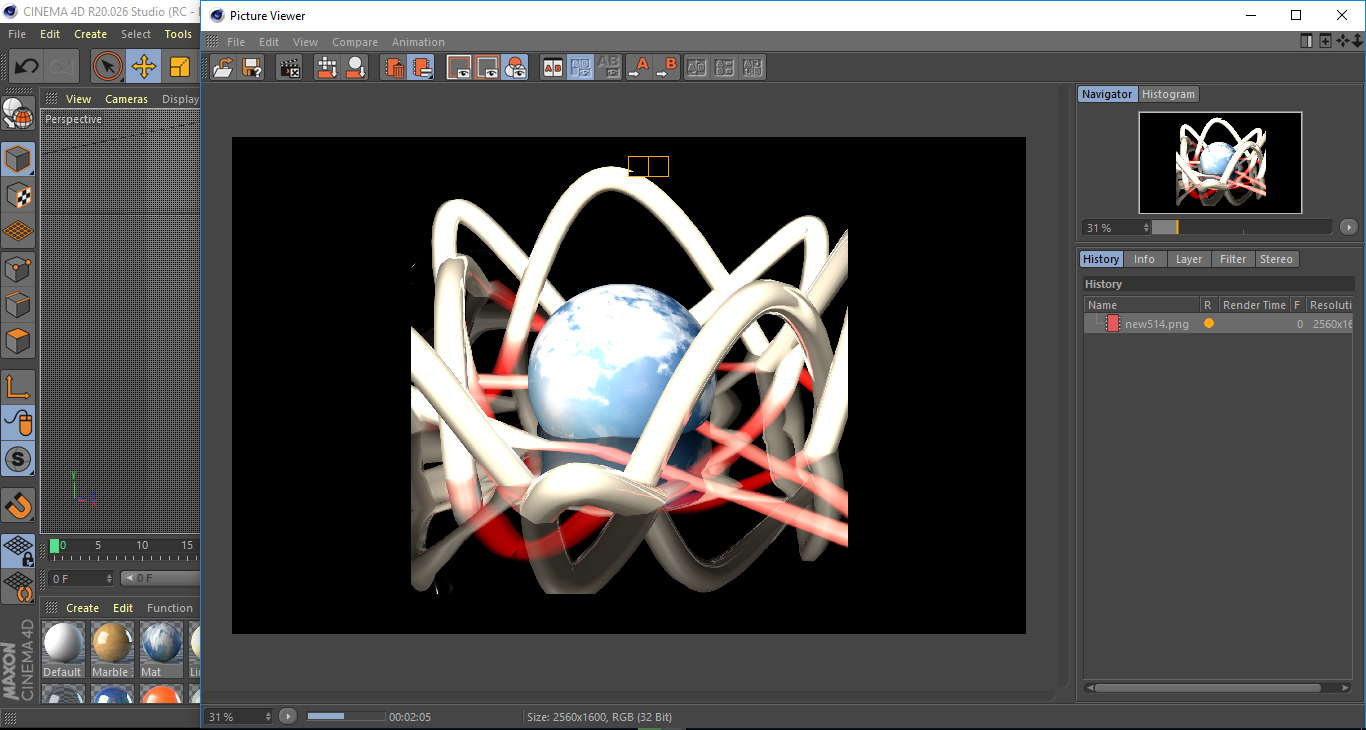Click the Stop rendering clapperboard icon
This screenshot has width=1366, height=730.
290,68
